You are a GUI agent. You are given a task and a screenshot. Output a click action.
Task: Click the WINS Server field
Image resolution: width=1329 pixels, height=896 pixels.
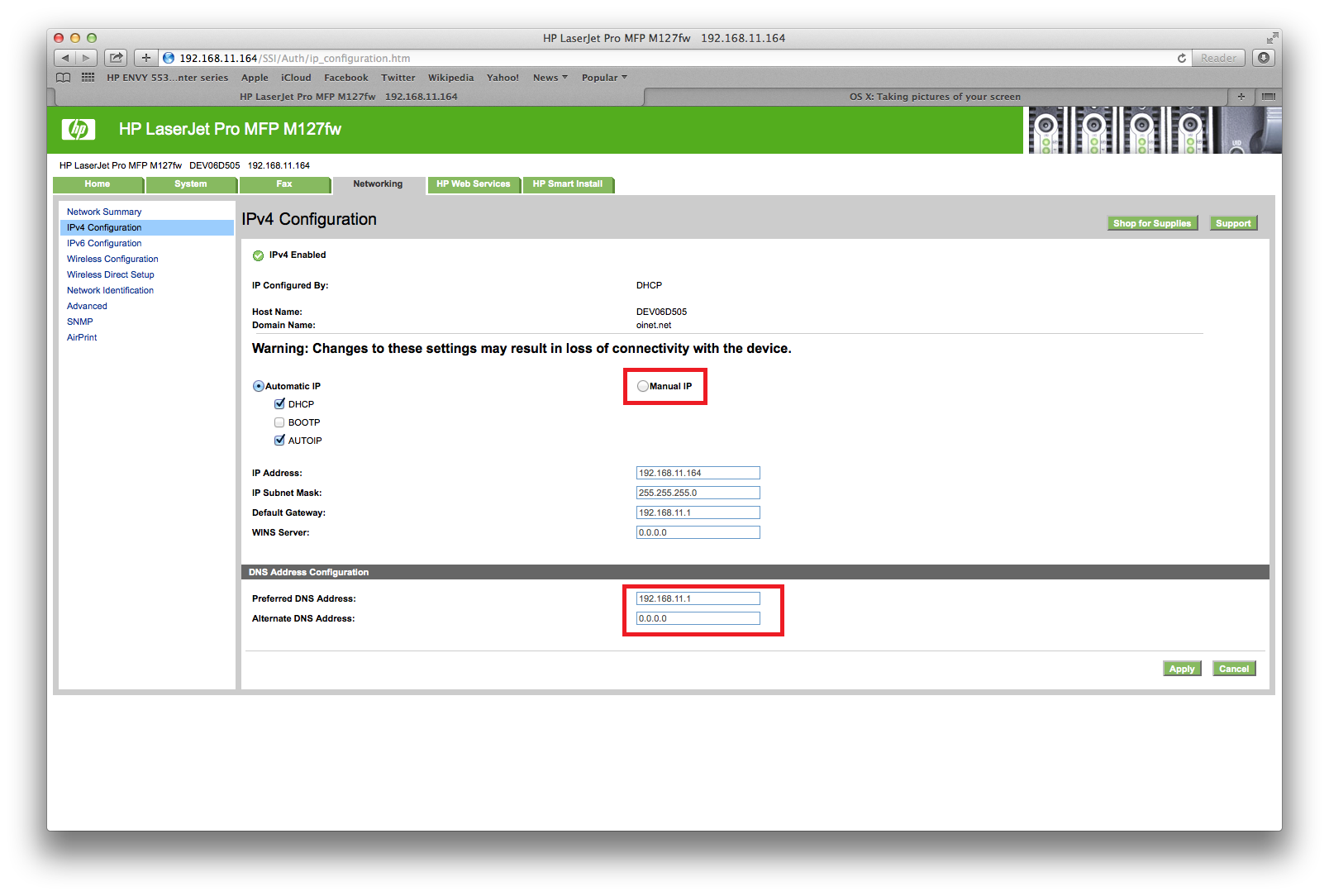(x=698, y=532)
